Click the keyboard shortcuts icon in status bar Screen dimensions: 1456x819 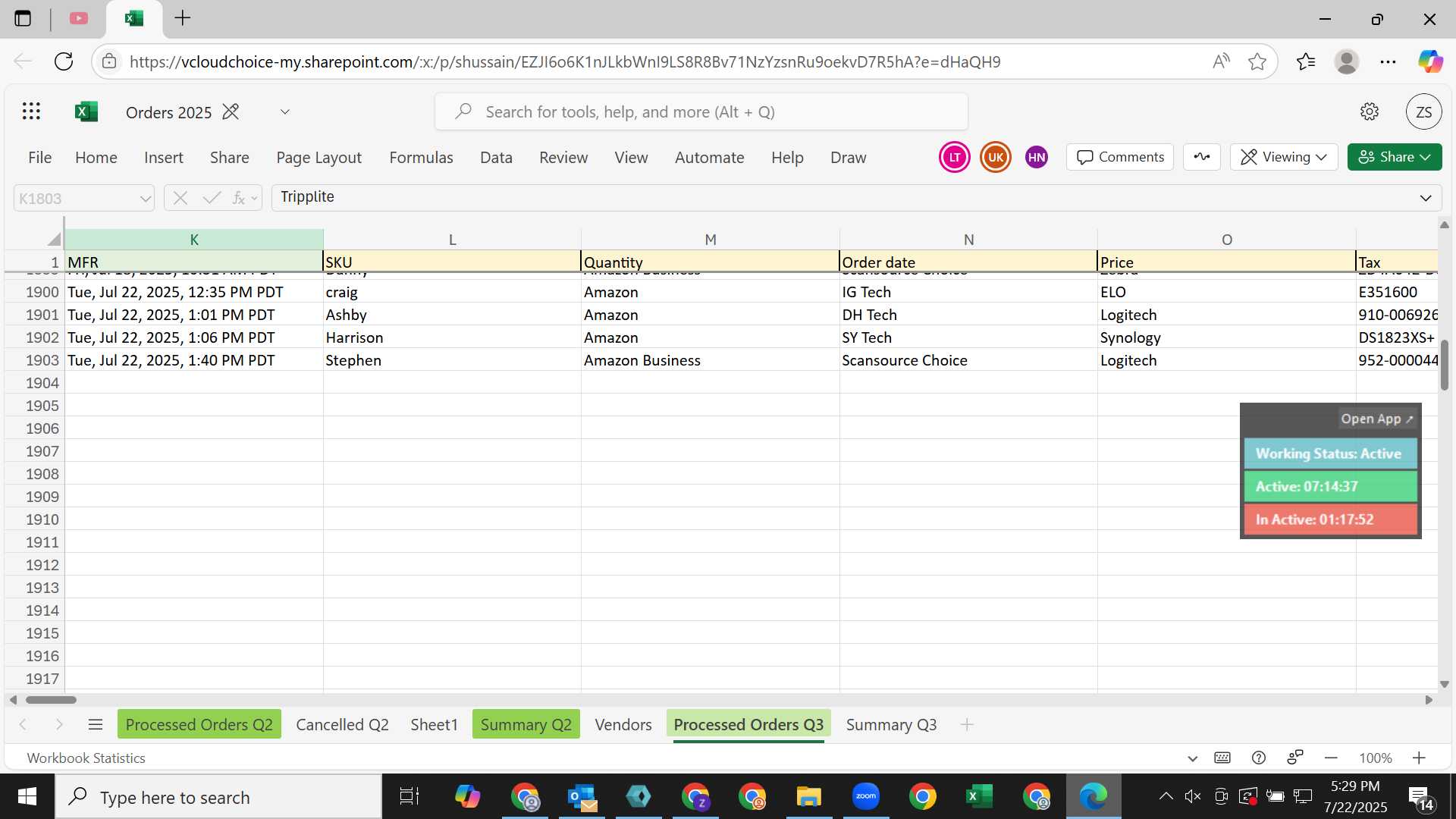[x=1222, y=758]
